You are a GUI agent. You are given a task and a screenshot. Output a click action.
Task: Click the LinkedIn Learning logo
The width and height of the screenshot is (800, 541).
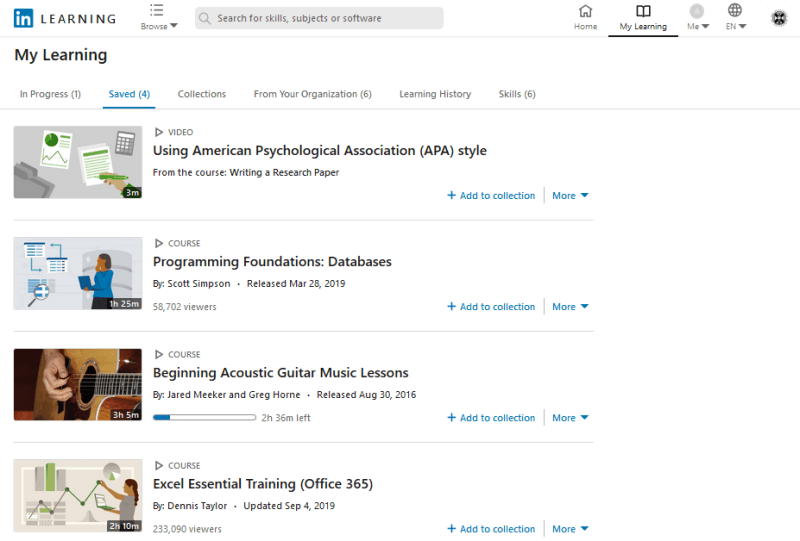click(65, 18)
